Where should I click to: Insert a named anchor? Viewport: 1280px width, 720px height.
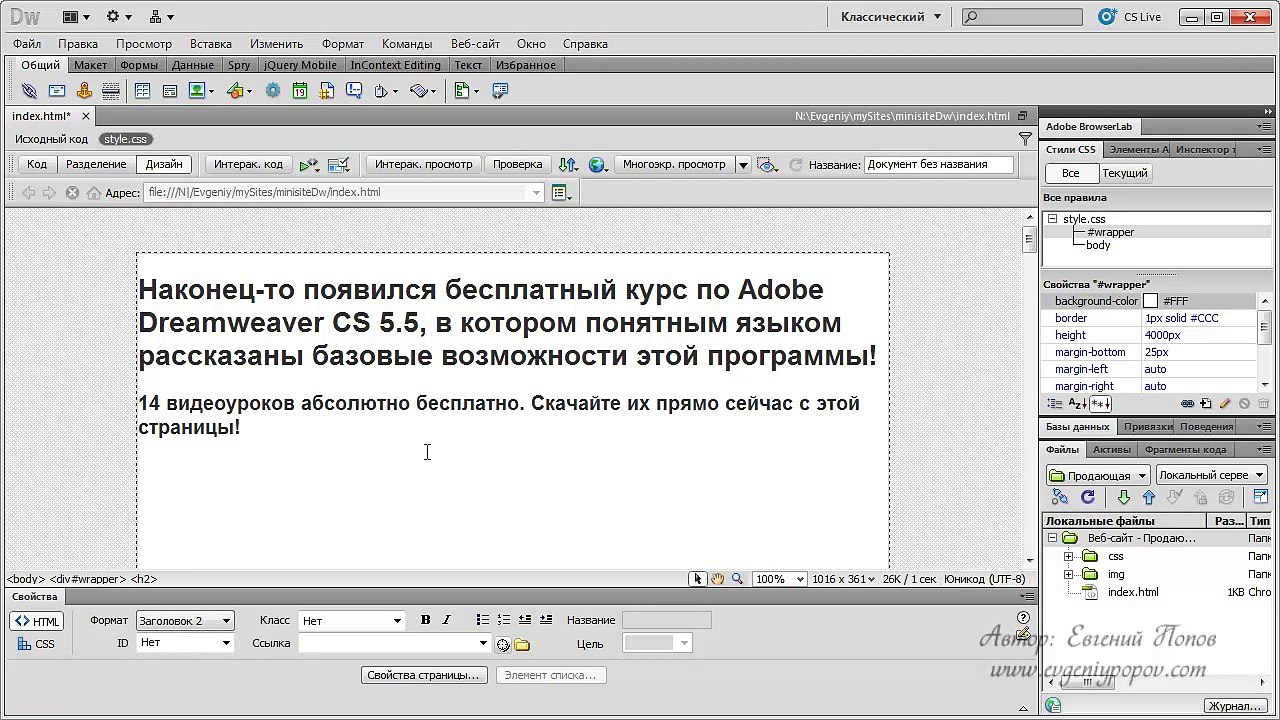[84, 91]
